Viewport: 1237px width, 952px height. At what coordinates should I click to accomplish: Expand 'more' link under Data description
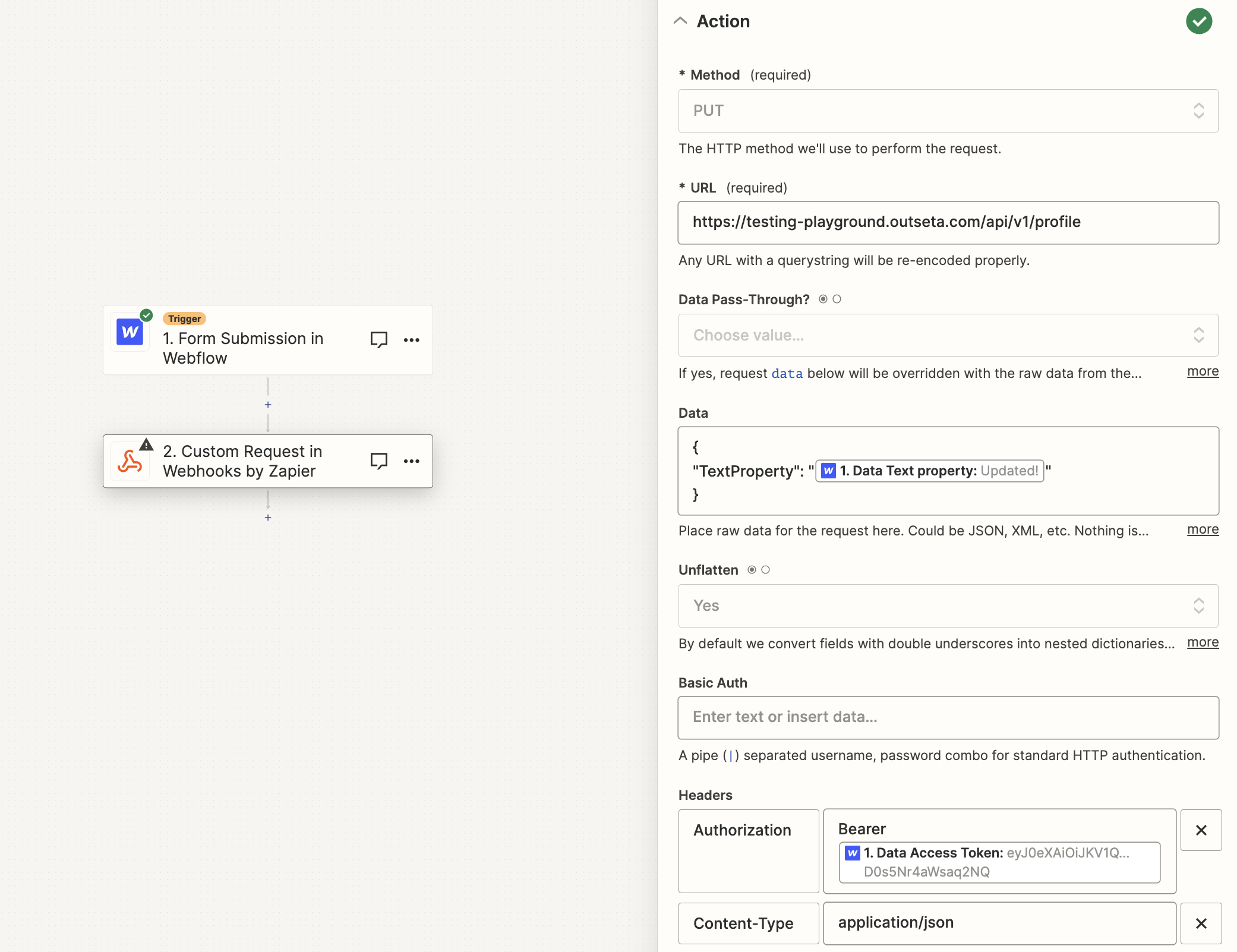pyautogui.click(x=1203, y=529)
